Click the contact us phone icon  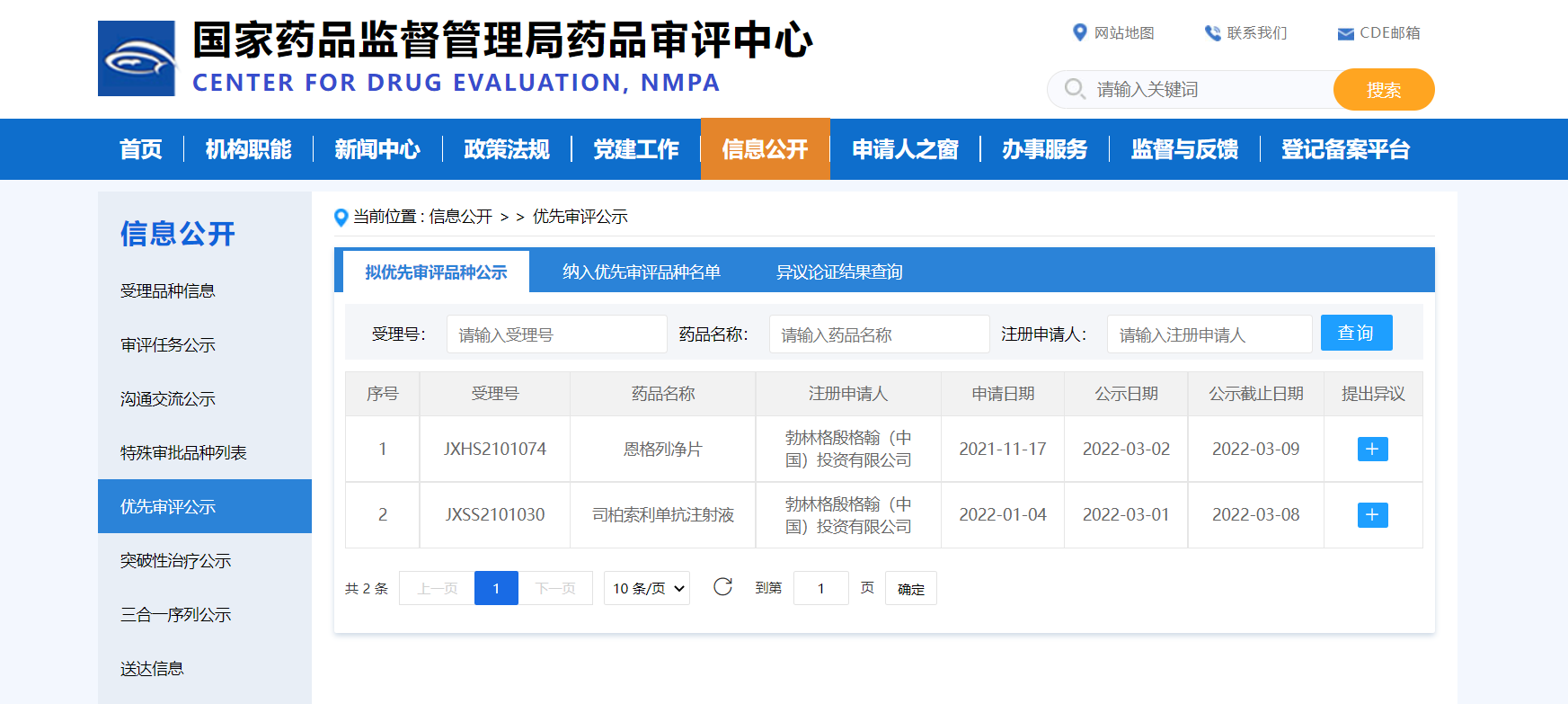(1213, 33)
